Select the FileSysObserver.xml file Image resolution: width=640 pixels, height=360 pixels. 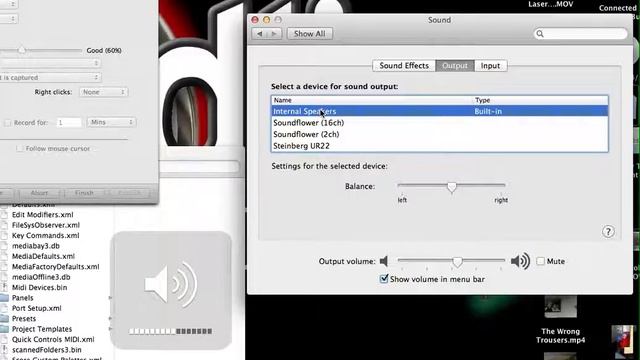pyautogui.click(x=46, y=225)
